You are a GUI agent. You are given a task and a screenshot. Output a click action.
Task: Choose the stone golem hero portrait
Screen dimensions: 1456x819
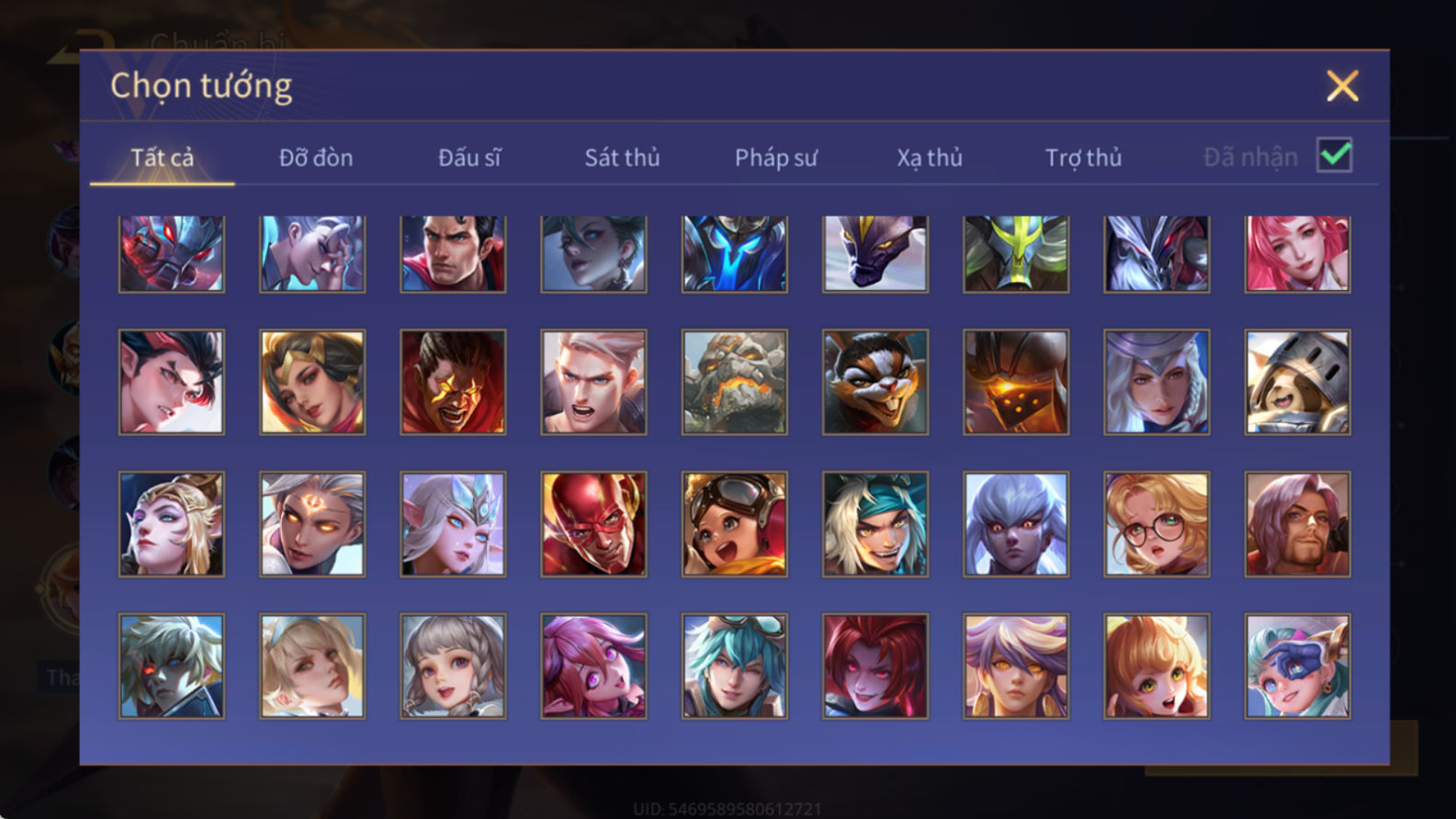coord(734,382)
